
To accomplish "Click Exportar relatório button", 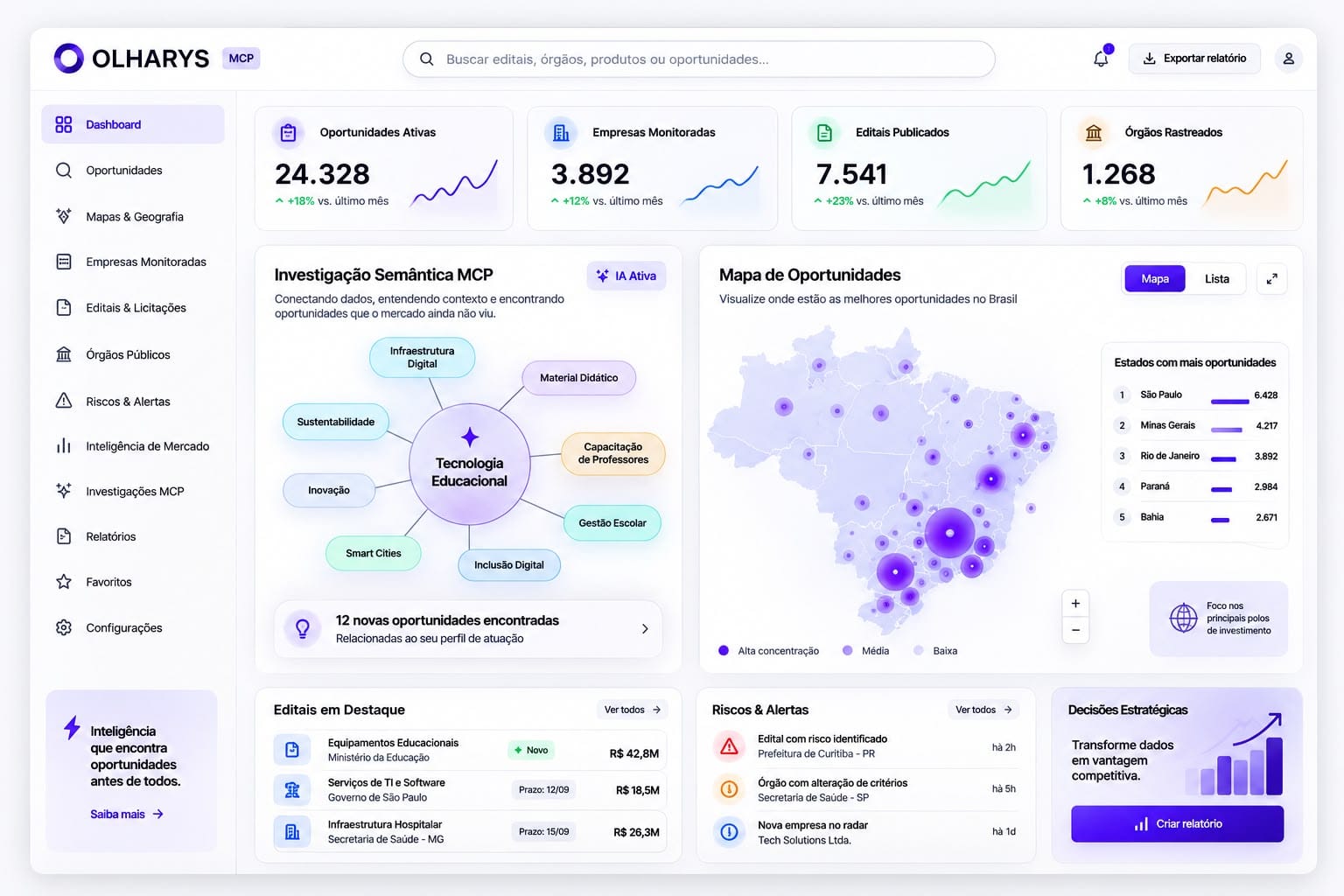I will pyautogui.click(x=1194, y=59).
